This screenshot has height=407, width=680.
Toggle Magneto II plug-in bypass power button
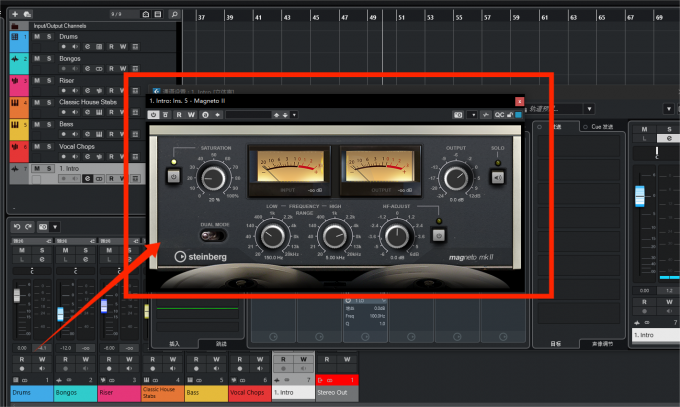(x=153, y=115)
